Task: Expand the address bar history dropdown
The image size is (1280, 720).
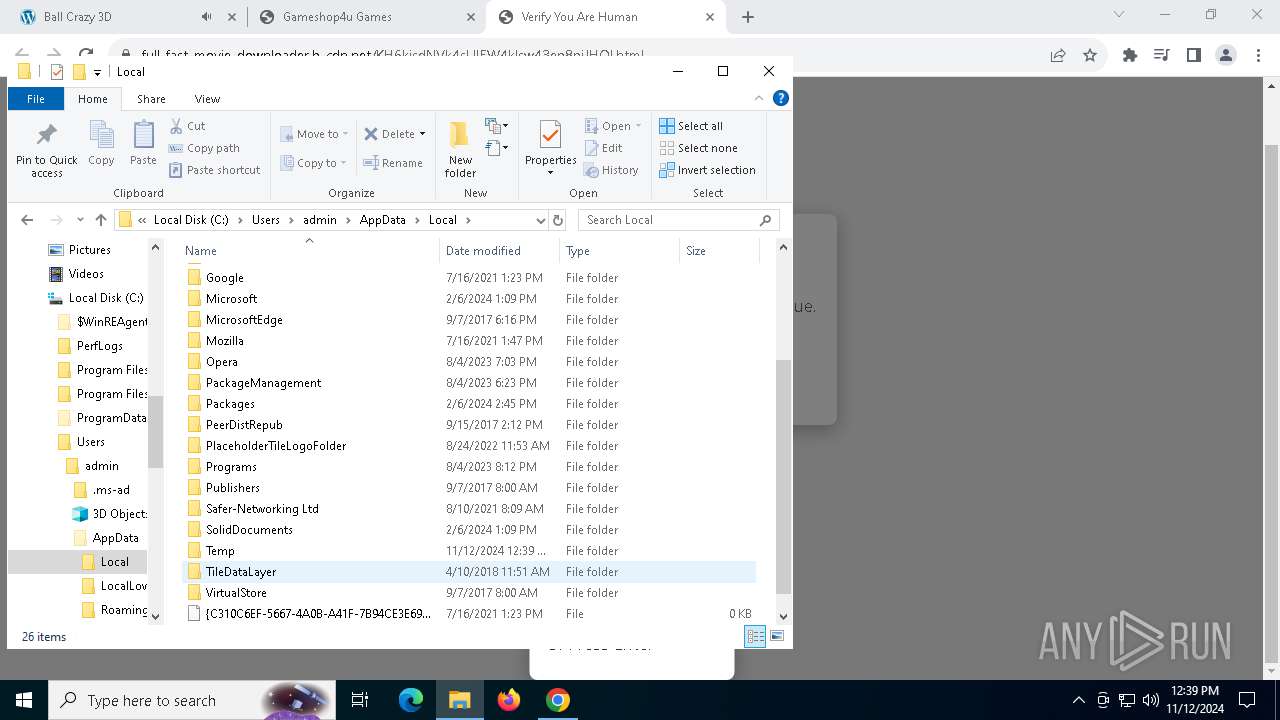Action: click(x=540, y=220)
